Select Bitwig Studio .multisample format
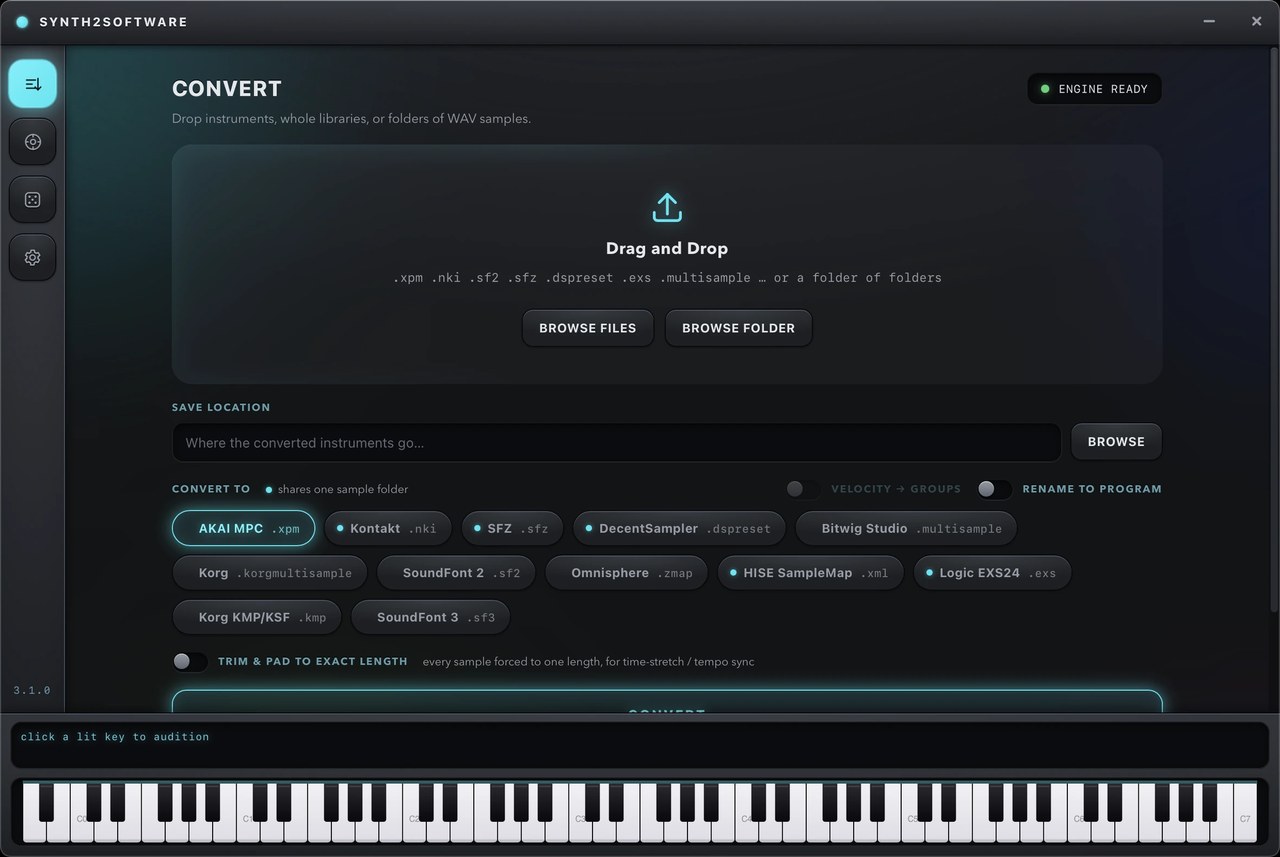 click(x=907, y=529)
